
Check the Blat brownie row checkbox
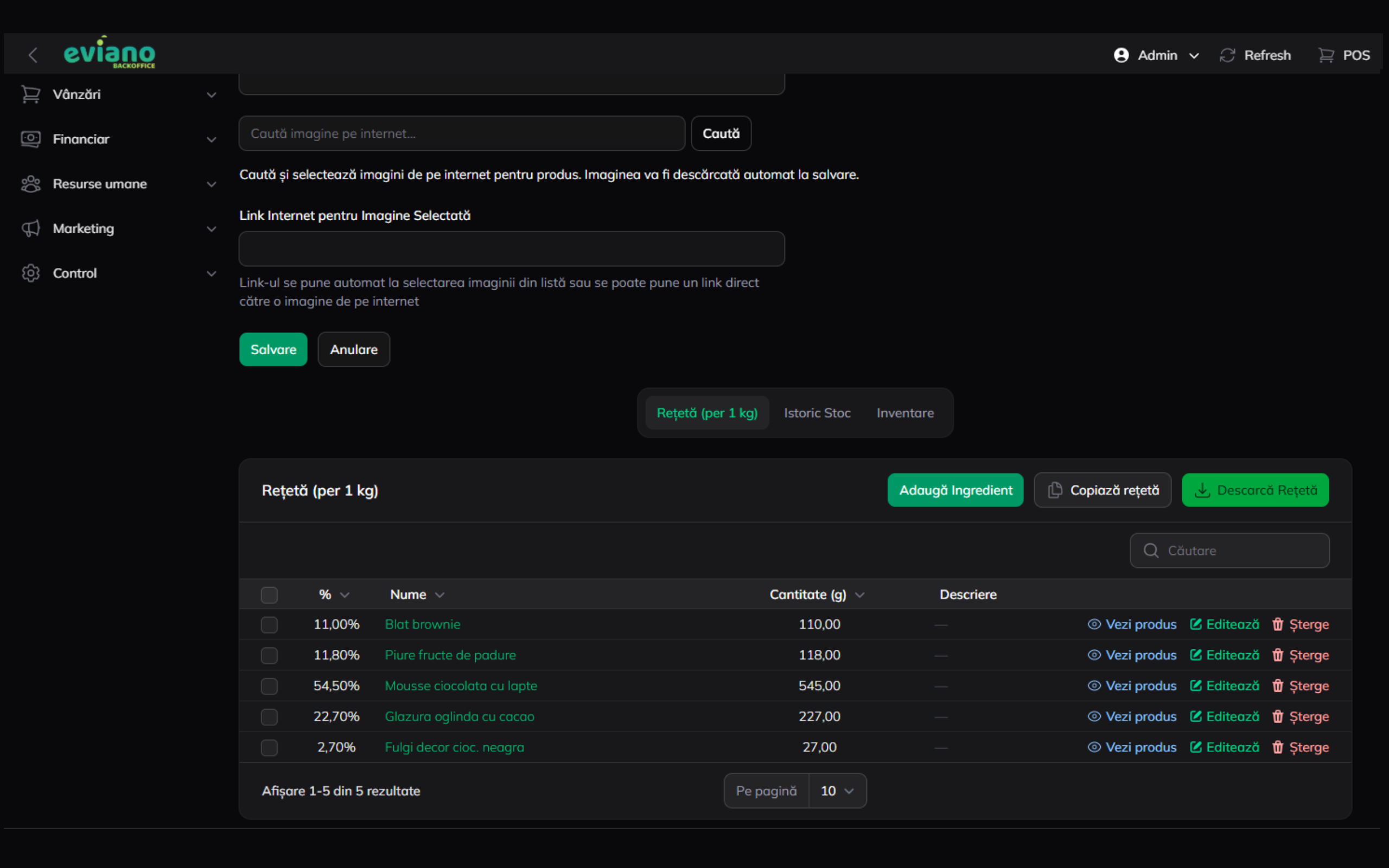pyautogui.click(x=269, y=624)
